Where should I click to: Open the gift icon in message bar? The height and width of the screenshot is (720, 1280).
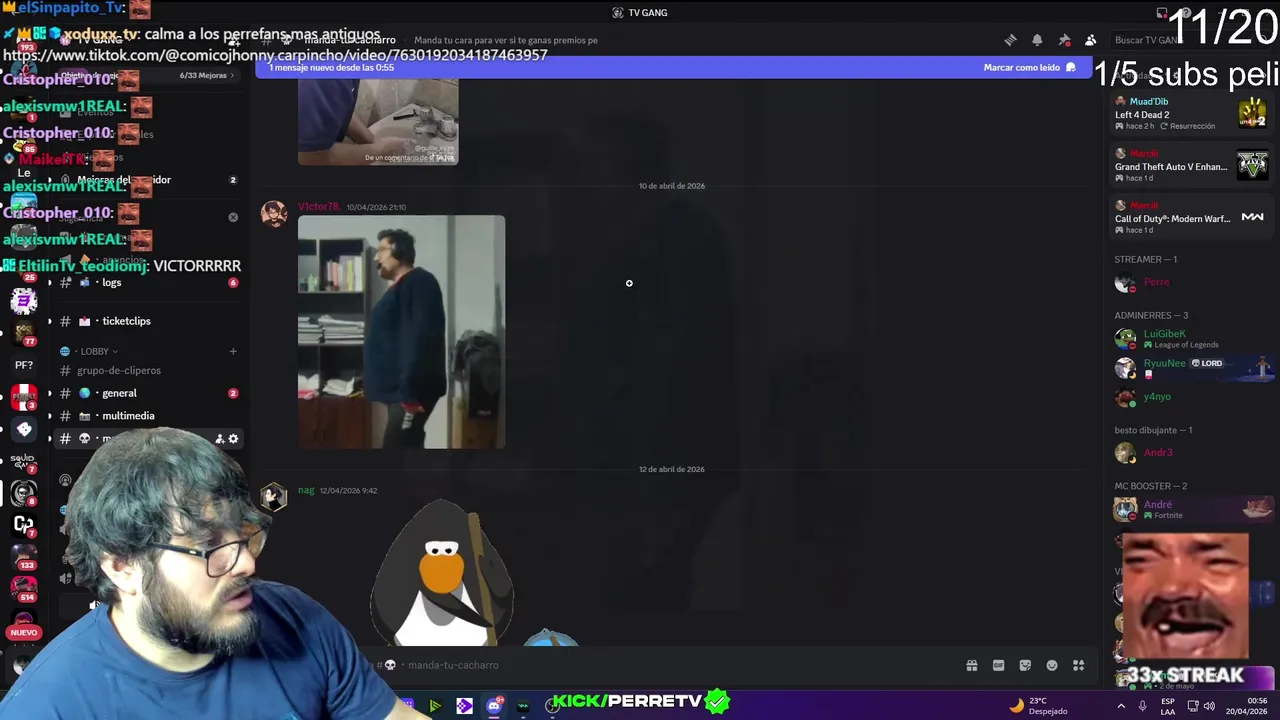[x=971, y=665]
